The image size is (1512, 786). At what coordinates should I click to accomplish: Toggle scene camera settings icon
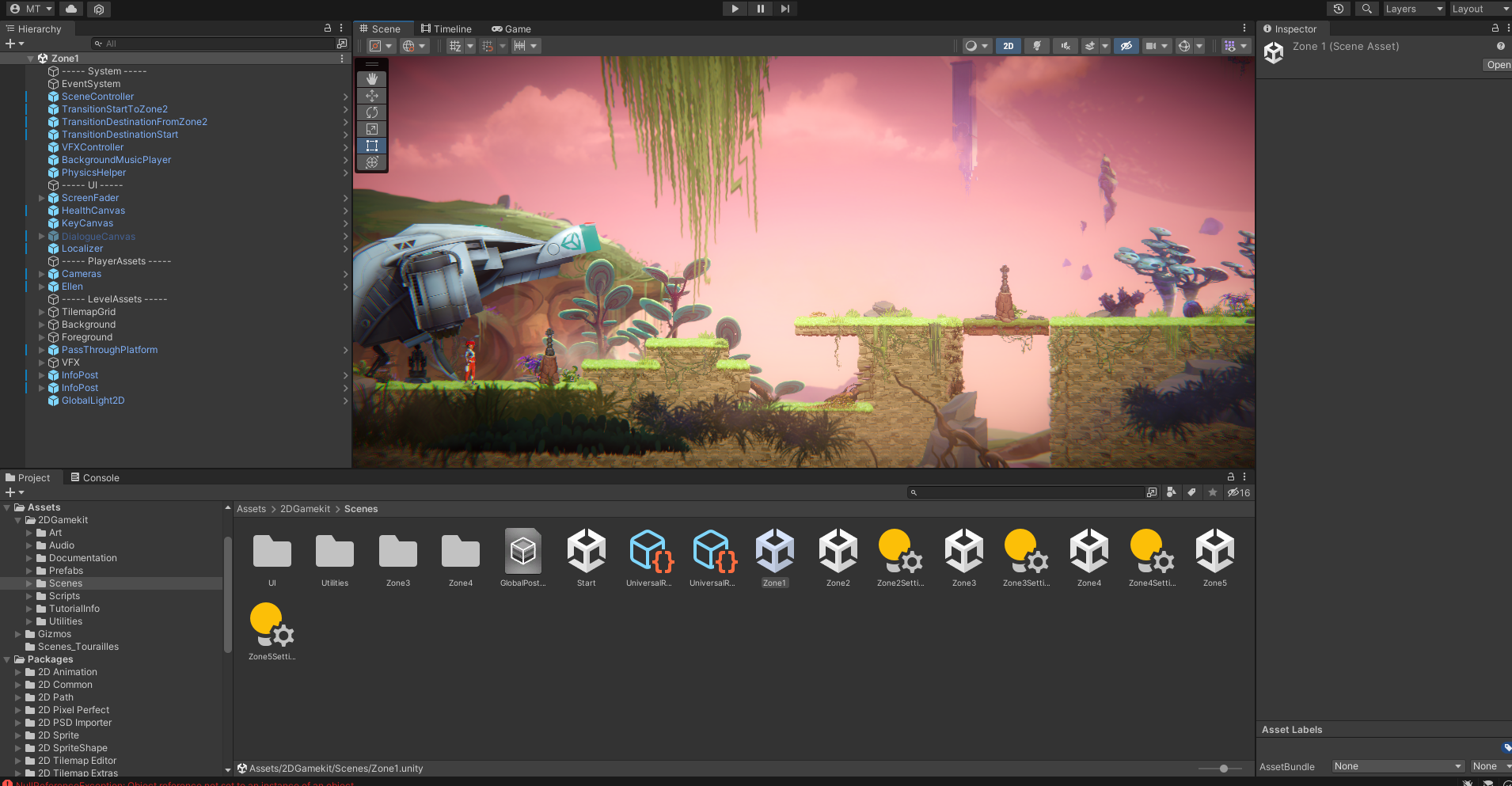1152,46
